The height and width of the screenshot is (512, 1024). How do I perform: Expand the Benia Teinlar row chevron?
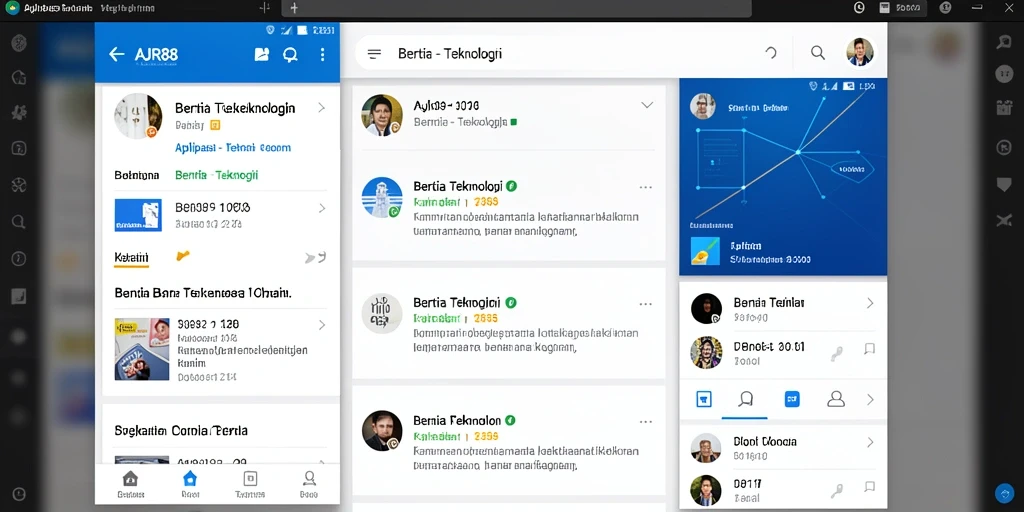pyautogui.click(x=870, y=303)
